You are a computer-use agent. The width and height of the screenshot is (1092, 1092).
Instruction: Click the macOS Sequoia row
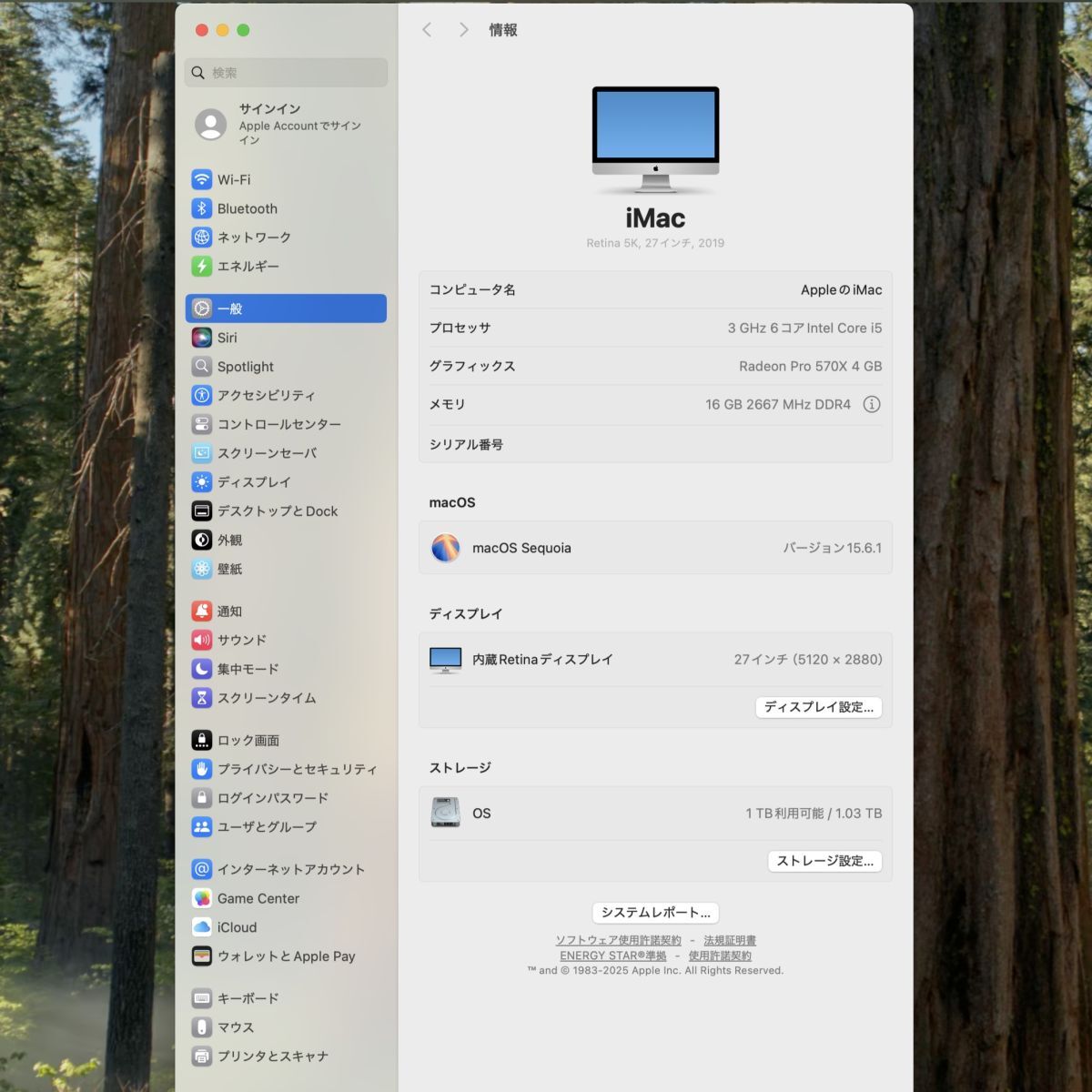coord(655,548)
